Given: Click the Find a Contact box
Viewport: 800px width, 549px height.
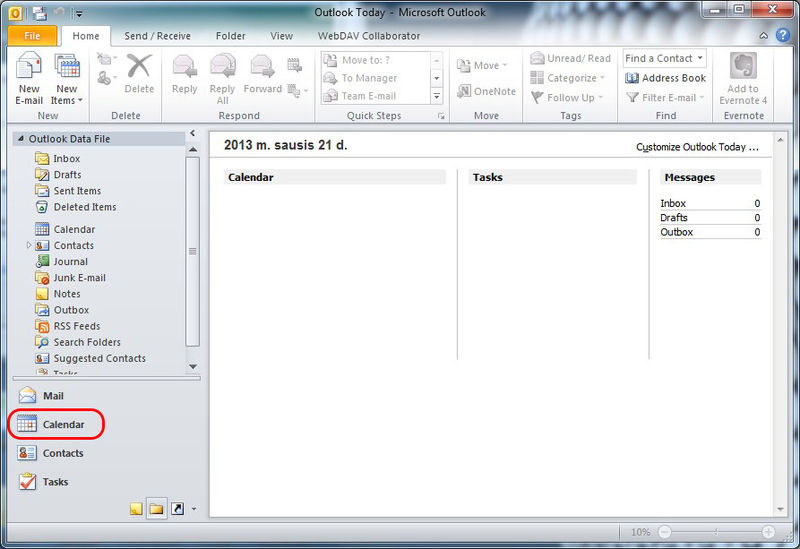Looking at the screenshot, I should coord(664,58).
